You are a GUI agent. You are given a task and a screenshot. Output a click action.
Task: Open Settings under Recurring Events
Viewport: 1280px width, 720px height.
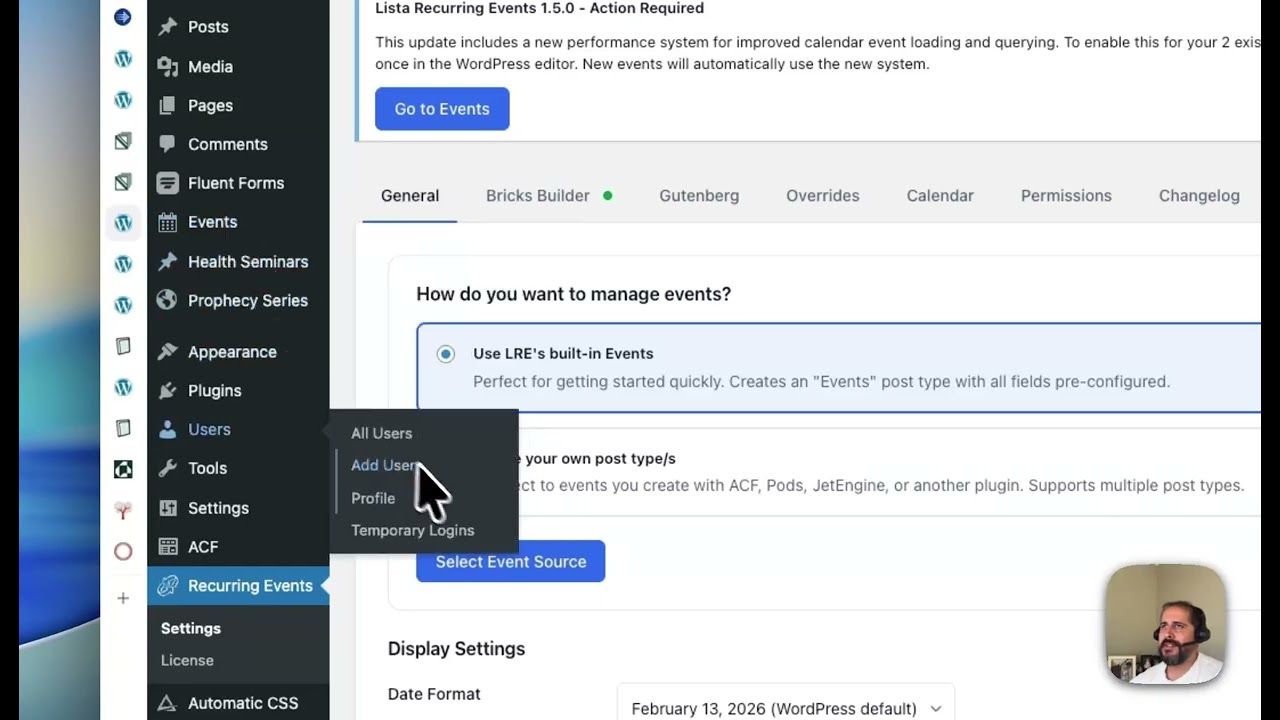[x=191, y=628]
